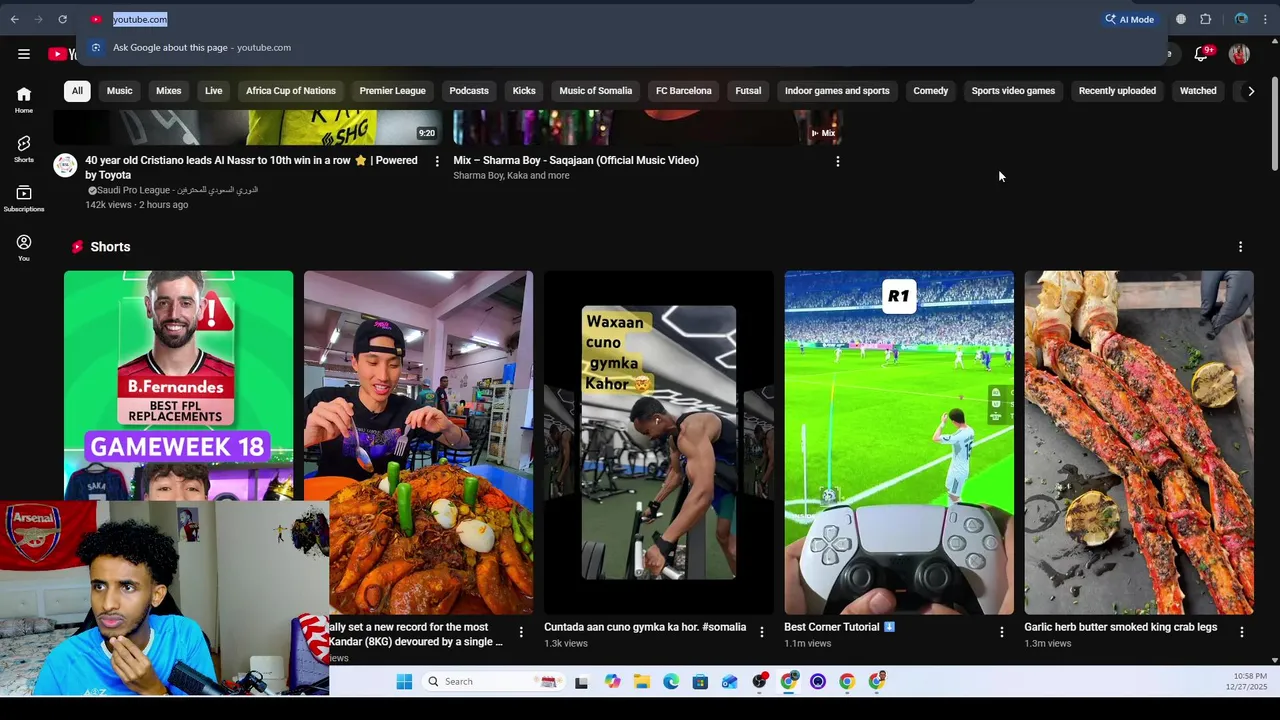Viewport: 1280px width, 720px height.
Task: Open the Shorts shelf options menu
Action: click(x=1240, y=247)
